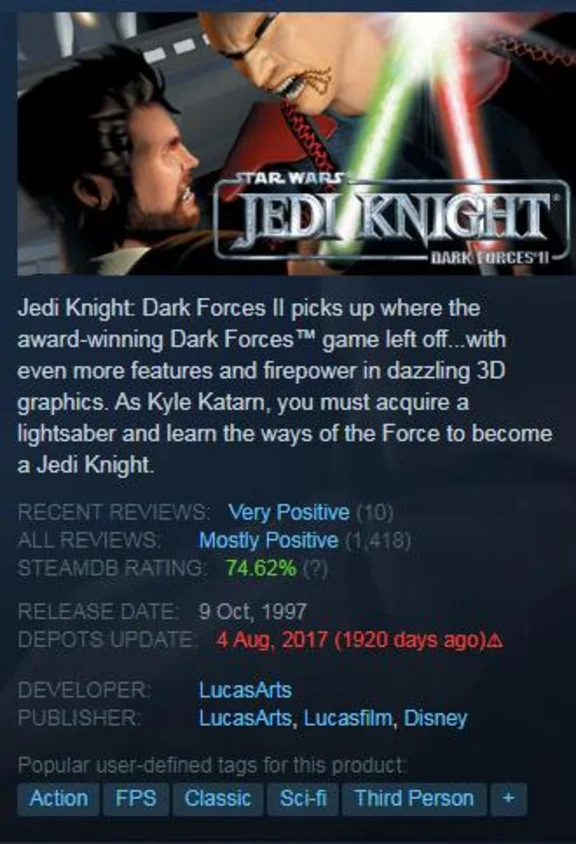576x844 pixels.
Task: Expand more tags with the plus button
Action: tap(508, 798)
